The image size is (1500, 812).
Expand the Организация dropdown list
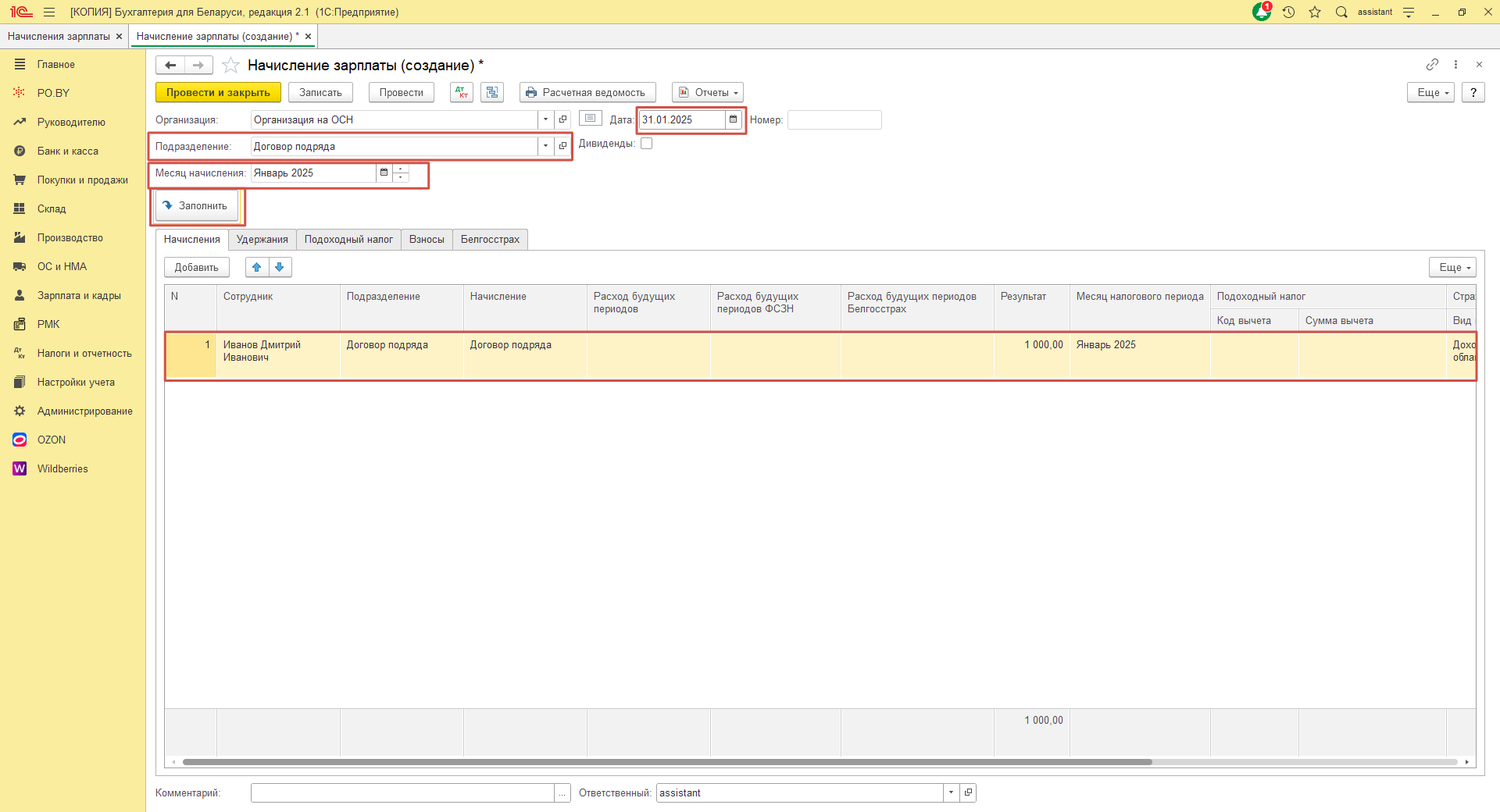pyautogui.click(x=545, y=120)
